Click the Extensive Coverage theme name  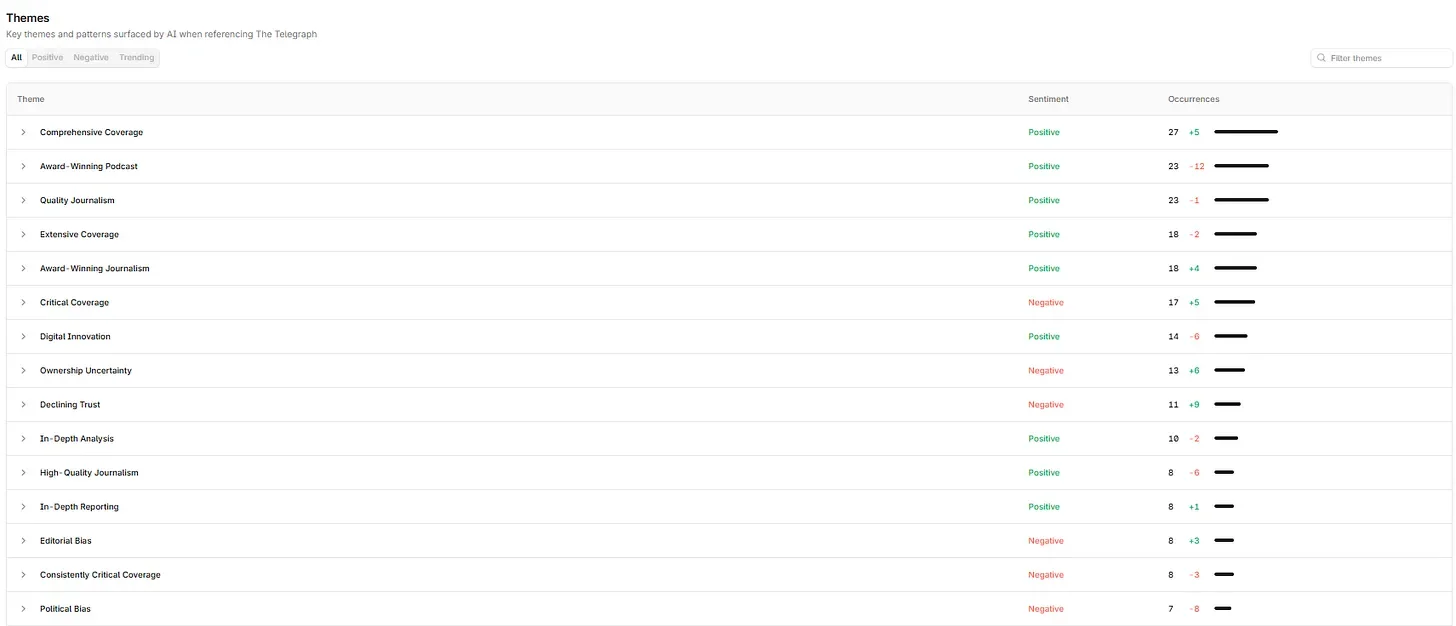(79, 234)
